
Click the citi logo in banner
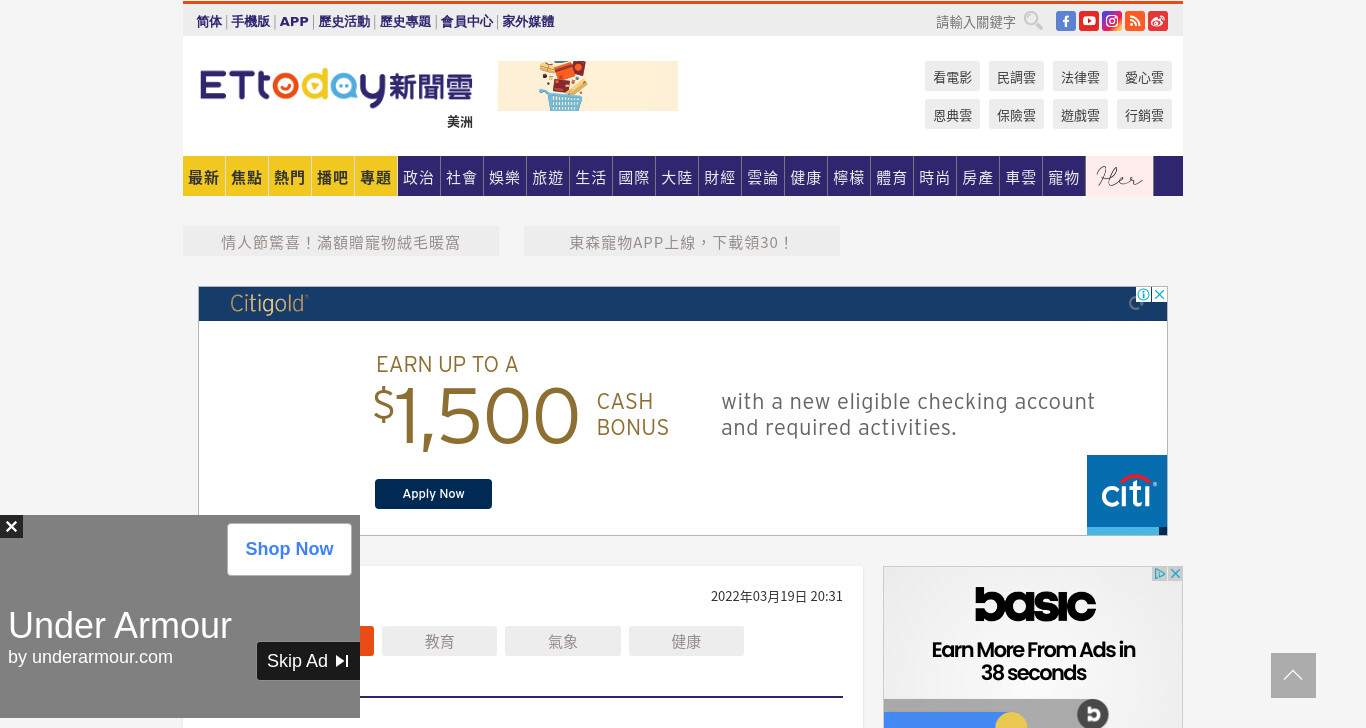1127,495
